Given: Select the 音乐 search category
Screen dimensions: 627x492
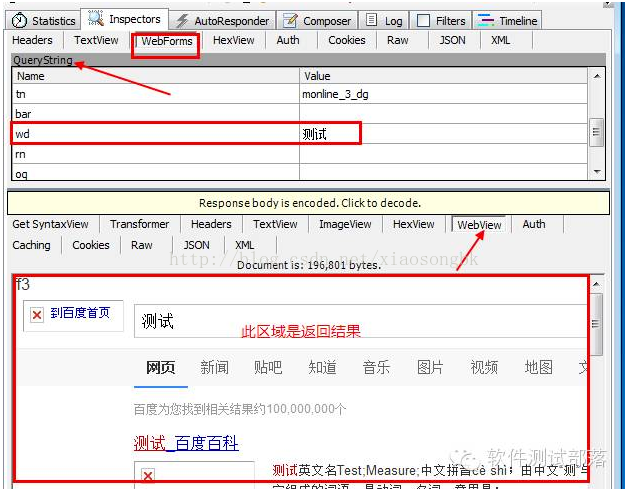Looking at the screenshot, I should (376, 367).
